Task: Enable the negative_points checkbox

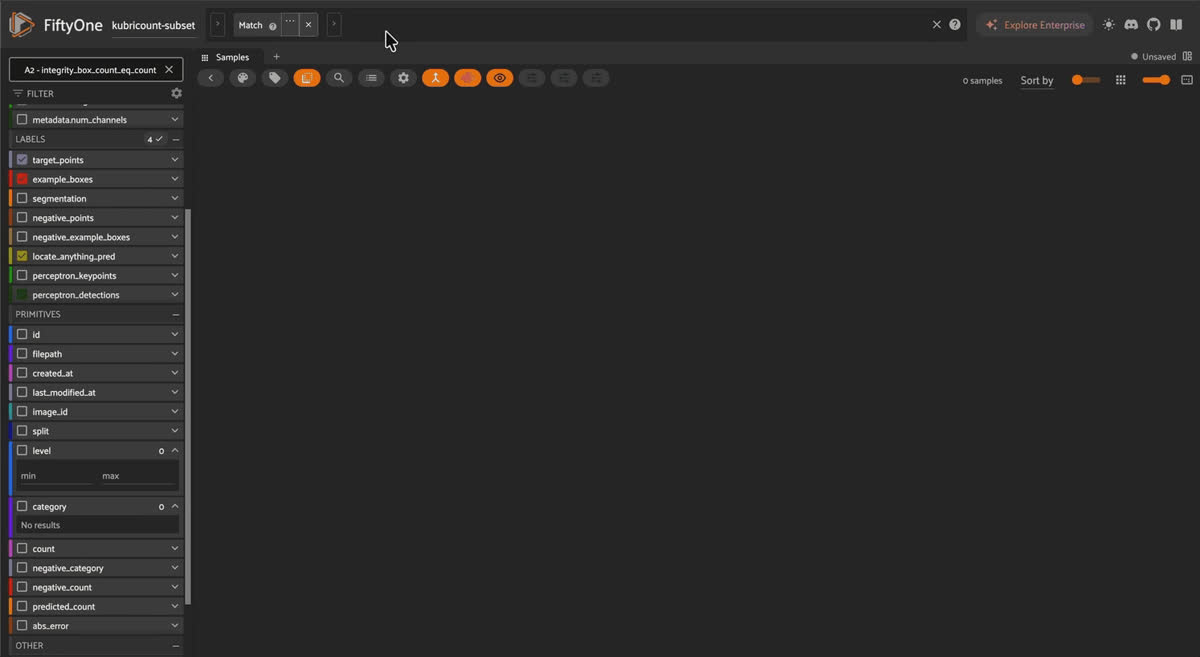Action: 22,218
